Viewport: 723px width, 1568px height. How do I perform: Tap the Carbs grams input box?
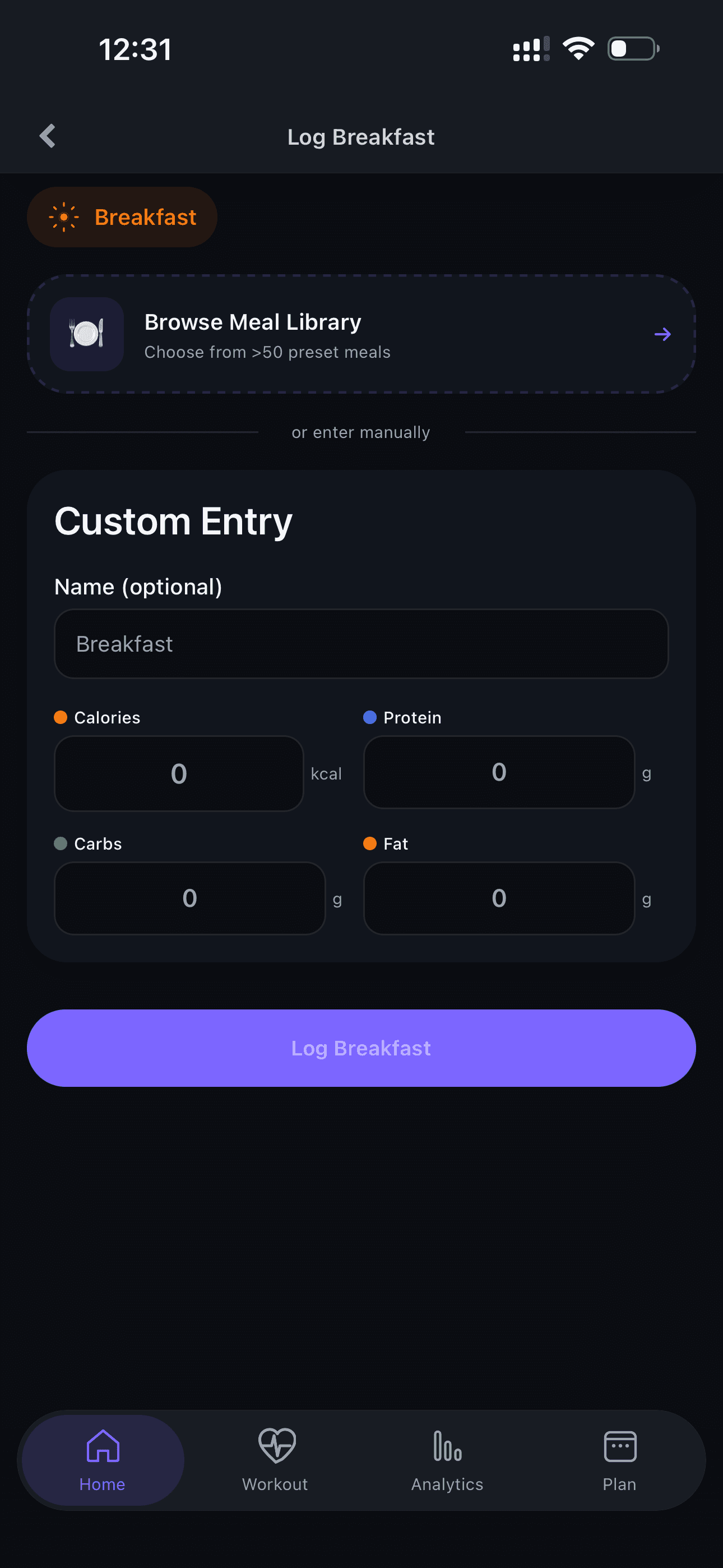click(x=190, y=898)
